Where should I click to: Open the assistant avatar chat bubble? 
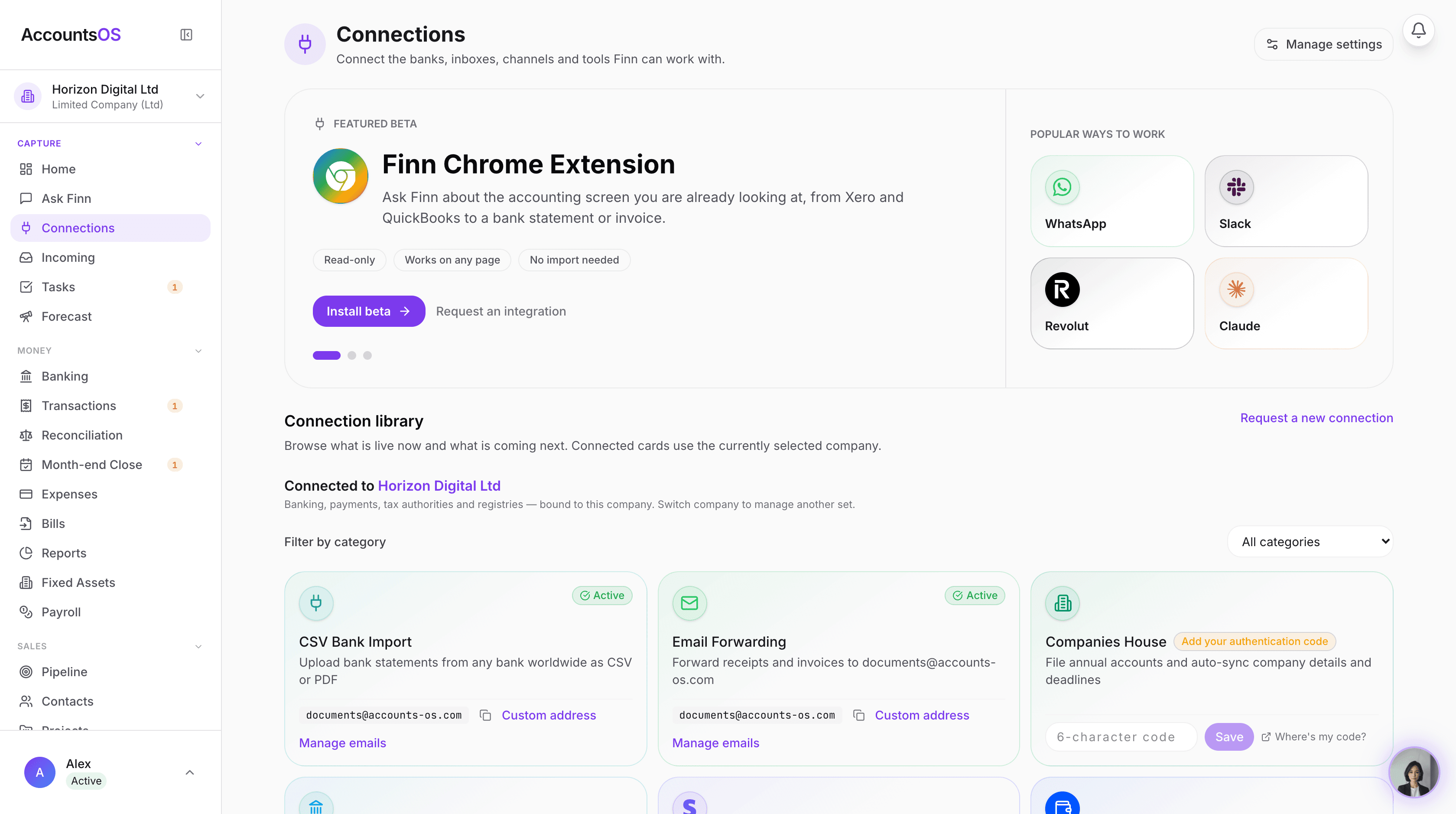tap(1414, 772)
